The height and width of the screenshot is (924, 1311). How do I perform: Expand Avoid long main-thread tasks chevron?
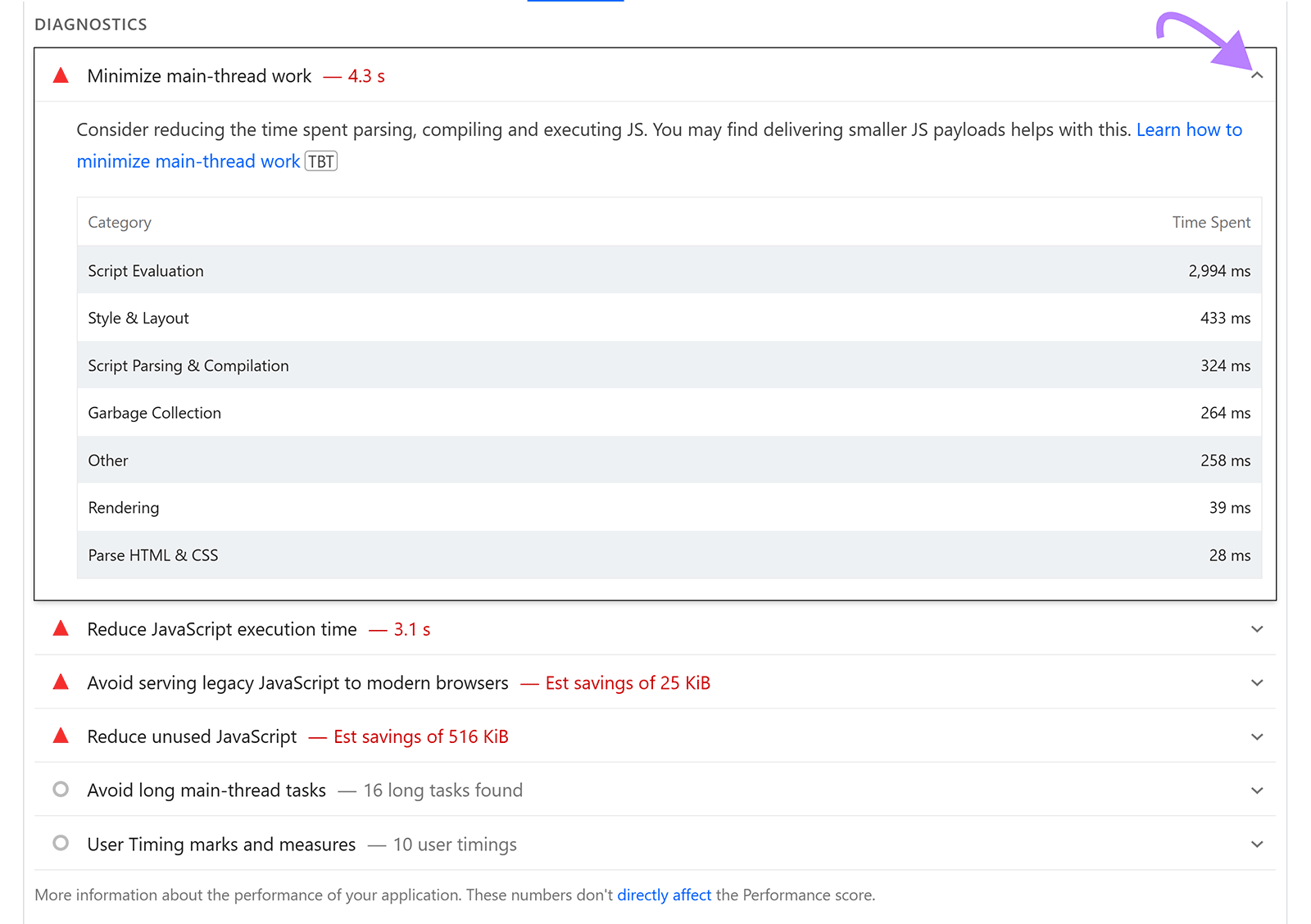pos(1257,790)
